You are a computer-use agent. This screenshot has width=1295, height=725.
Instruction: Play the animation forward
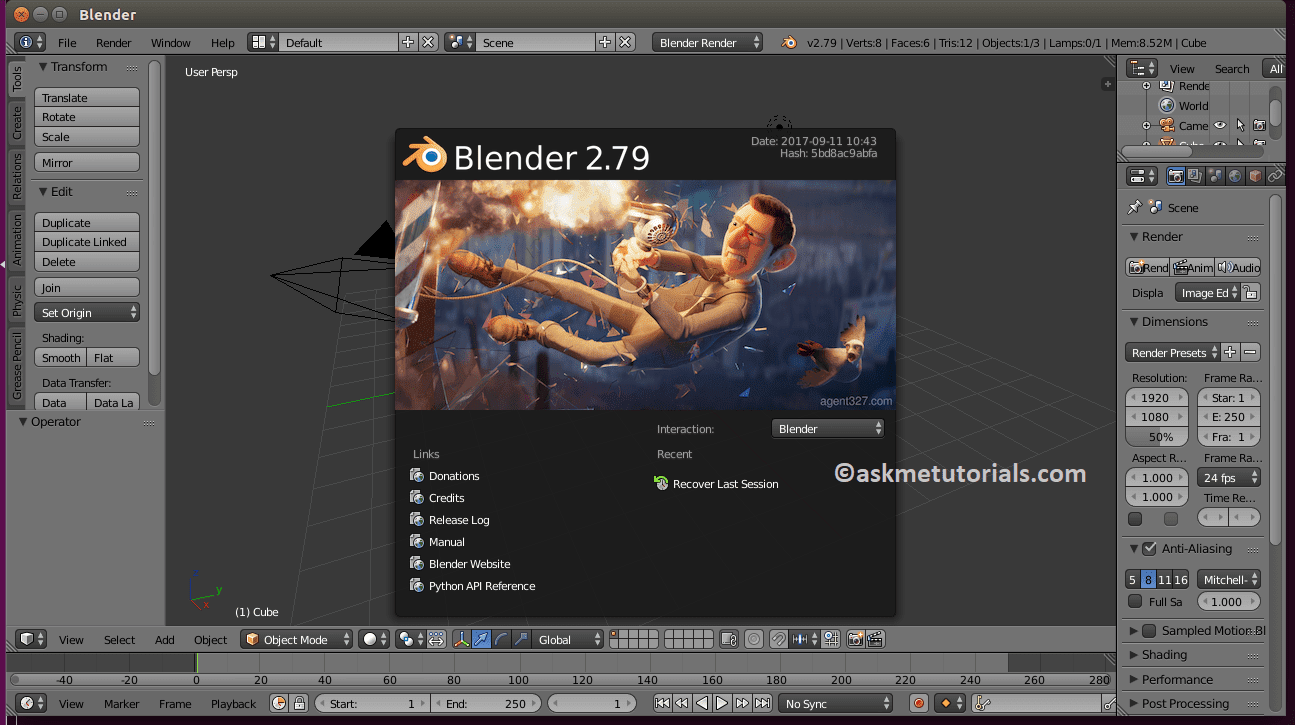(722, 703)
